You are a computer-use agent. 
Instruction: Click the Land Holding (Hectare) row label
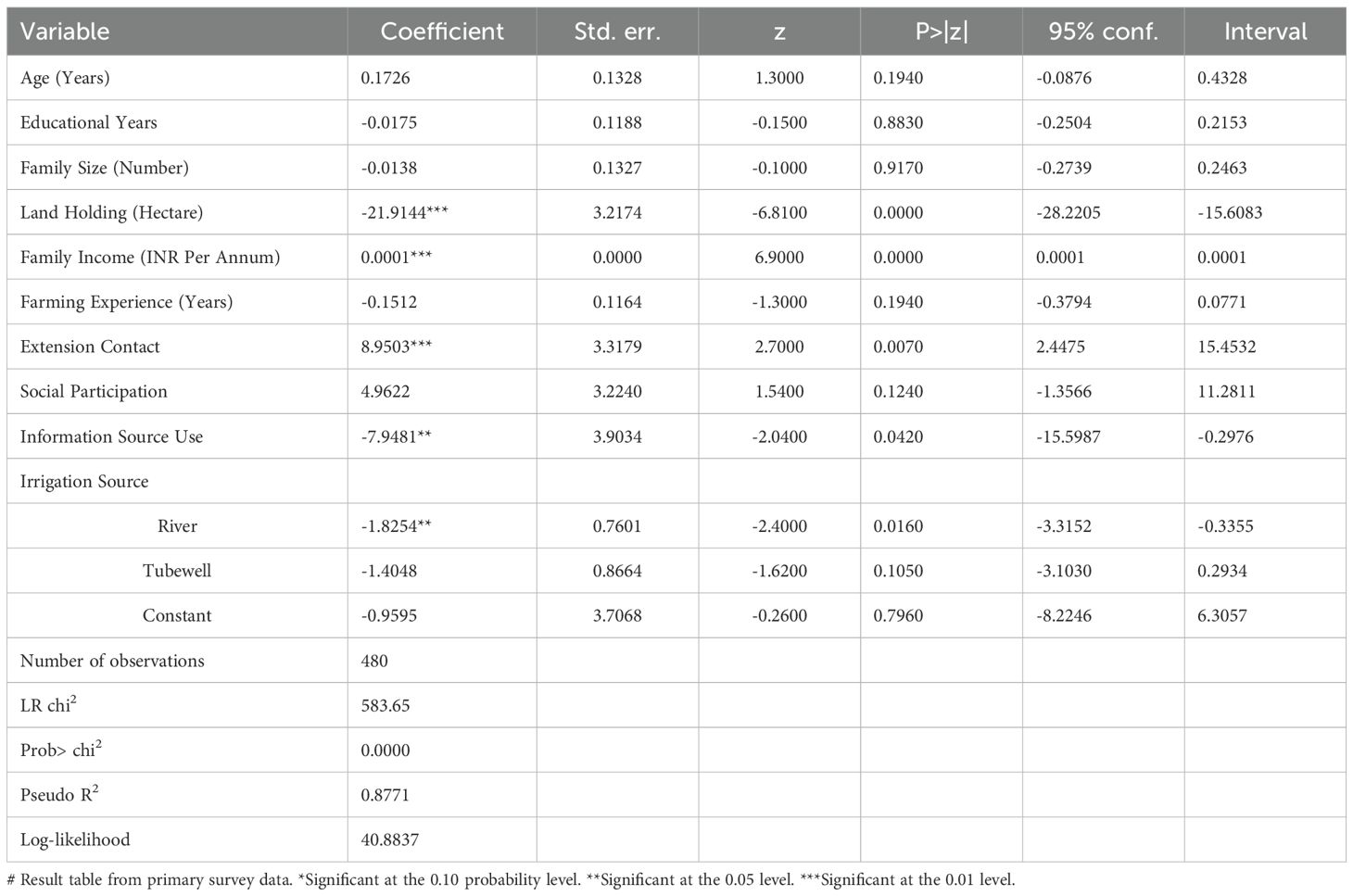tap(111, 212)
